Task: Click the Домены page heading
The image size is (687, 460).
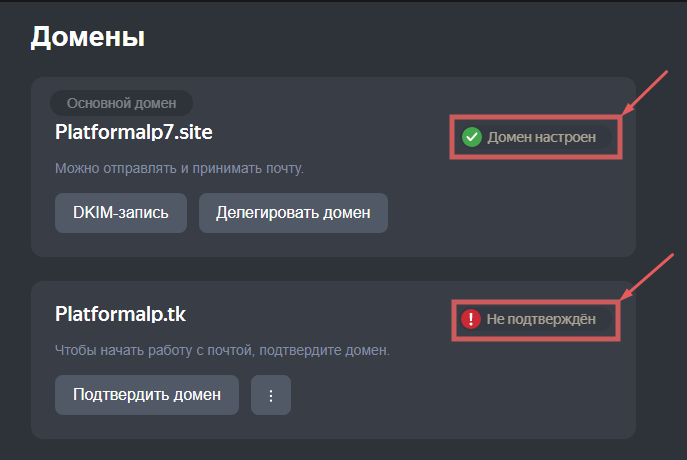Action: coord(88,37)
